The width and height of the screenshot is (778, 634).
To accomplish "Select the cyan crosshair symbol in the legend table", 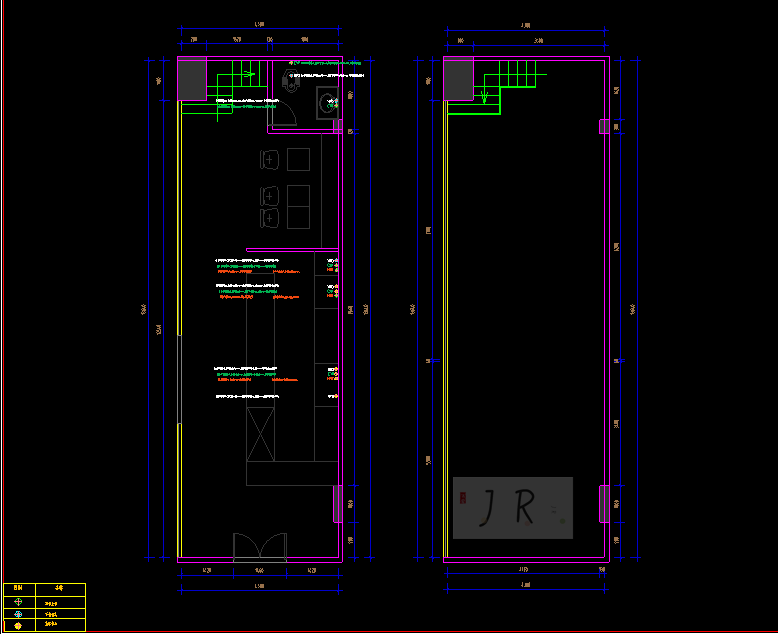I will click(18, 614).
